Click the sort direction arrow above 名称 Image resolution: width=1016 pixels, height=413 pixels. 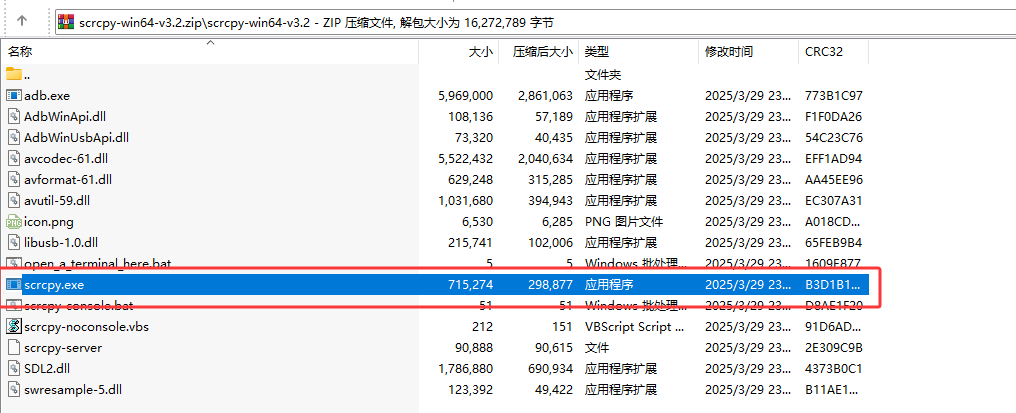tap(210, 43)
